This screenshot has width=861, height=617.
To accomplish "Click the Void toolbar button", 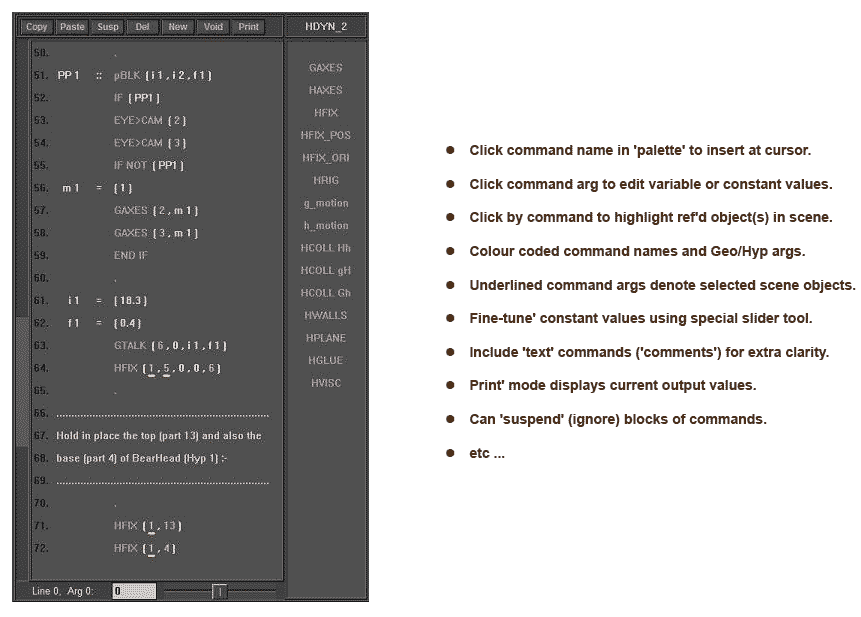I will (213, 27).
